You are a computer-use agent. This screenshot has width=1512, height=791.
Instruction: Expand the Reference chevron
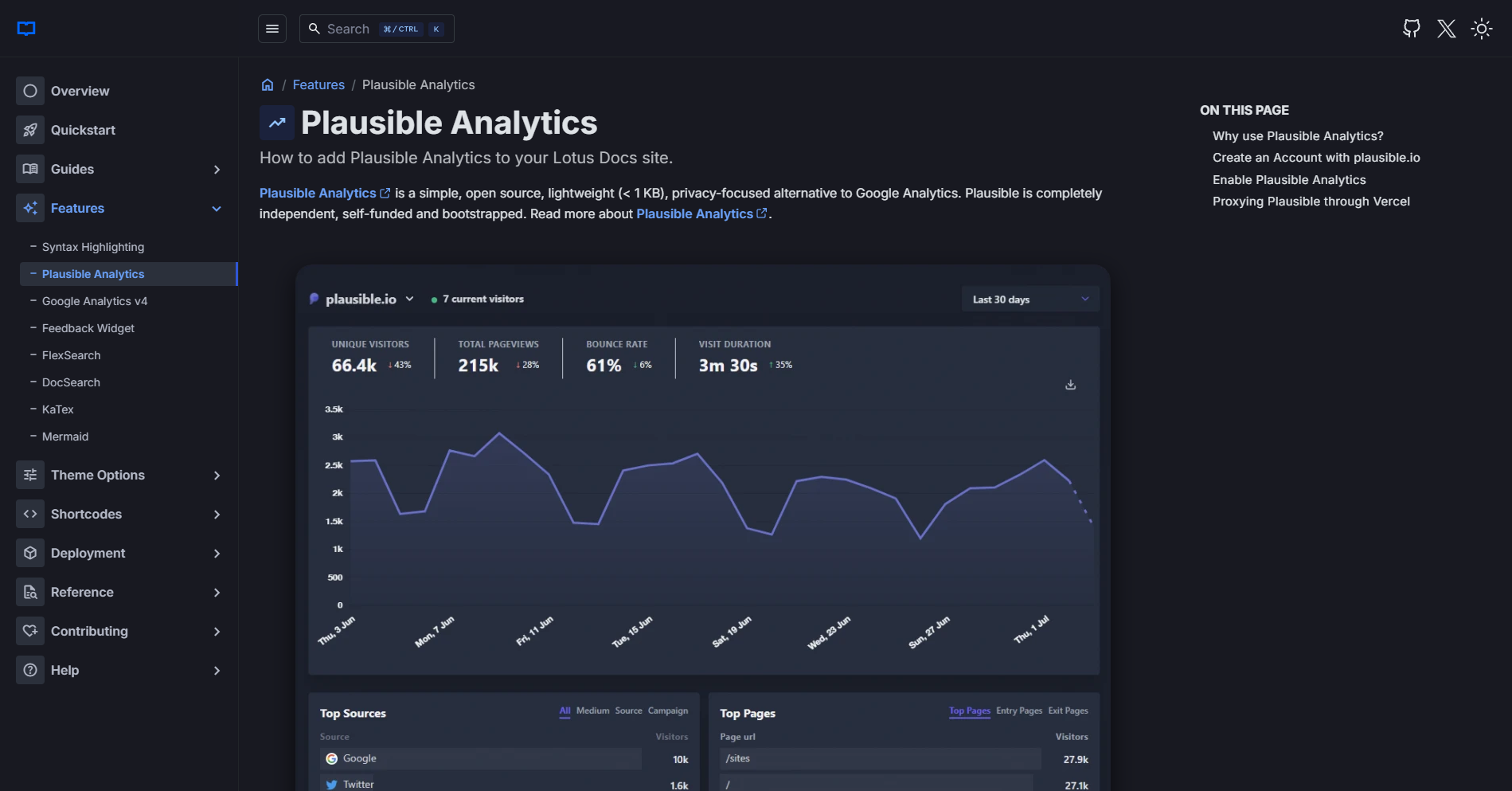point(217,593)
